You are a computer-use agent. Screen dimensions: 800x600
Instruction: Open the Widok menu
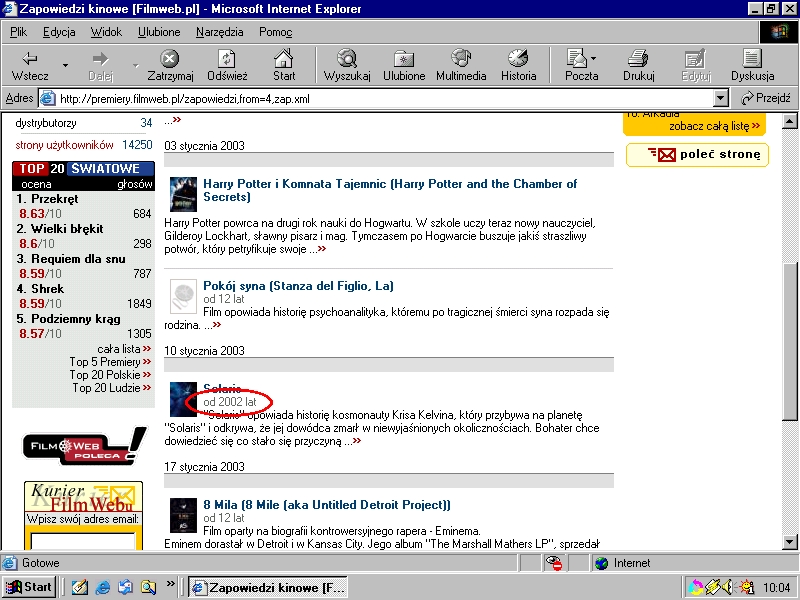pyautogui.click(x=106, y=32)
